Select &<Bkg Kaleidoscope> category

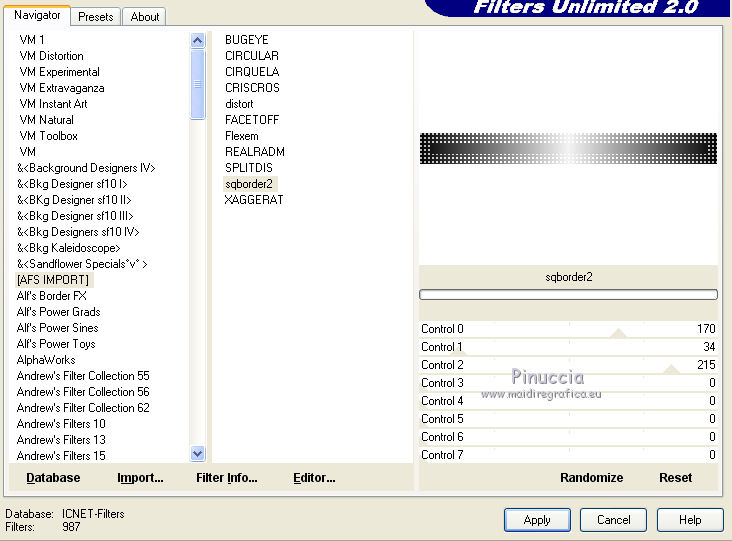point(68,248)
